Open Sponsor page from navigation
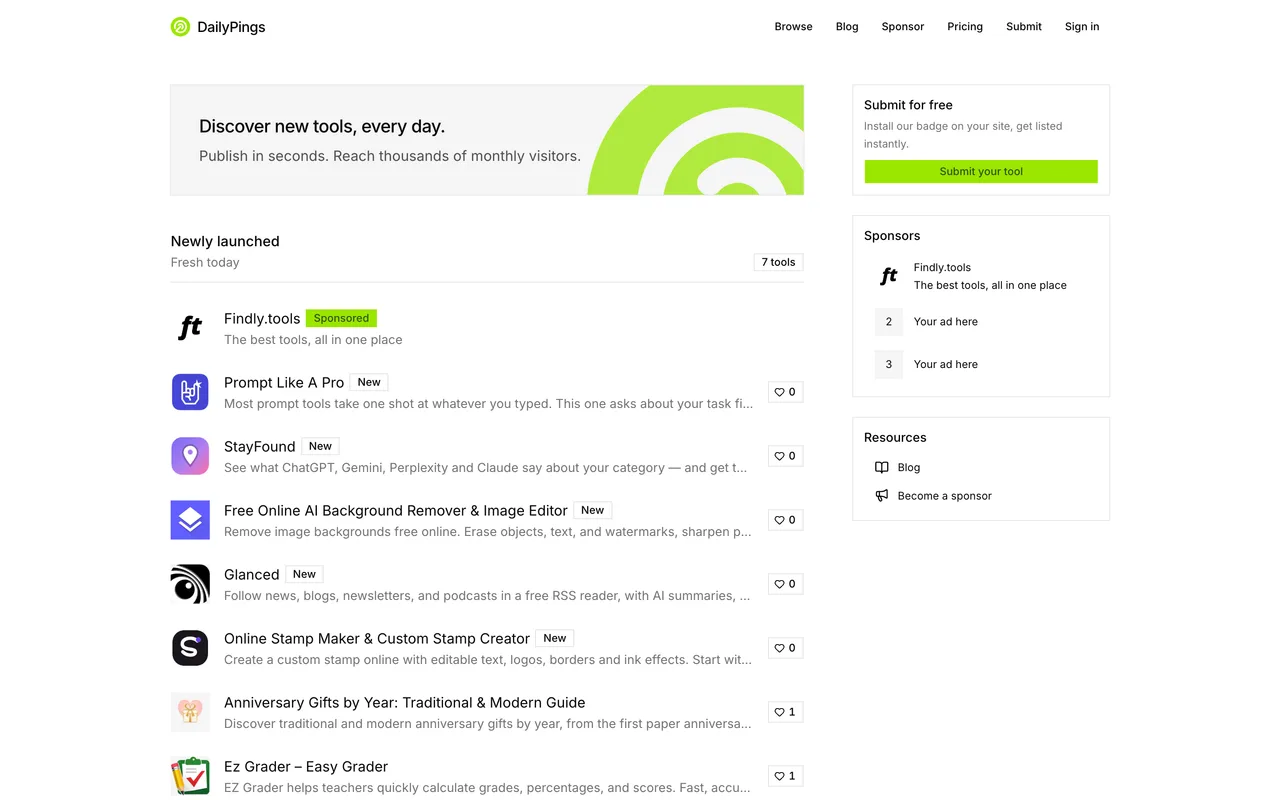Viewport: 1280px width, 800px height. (902, 27)
